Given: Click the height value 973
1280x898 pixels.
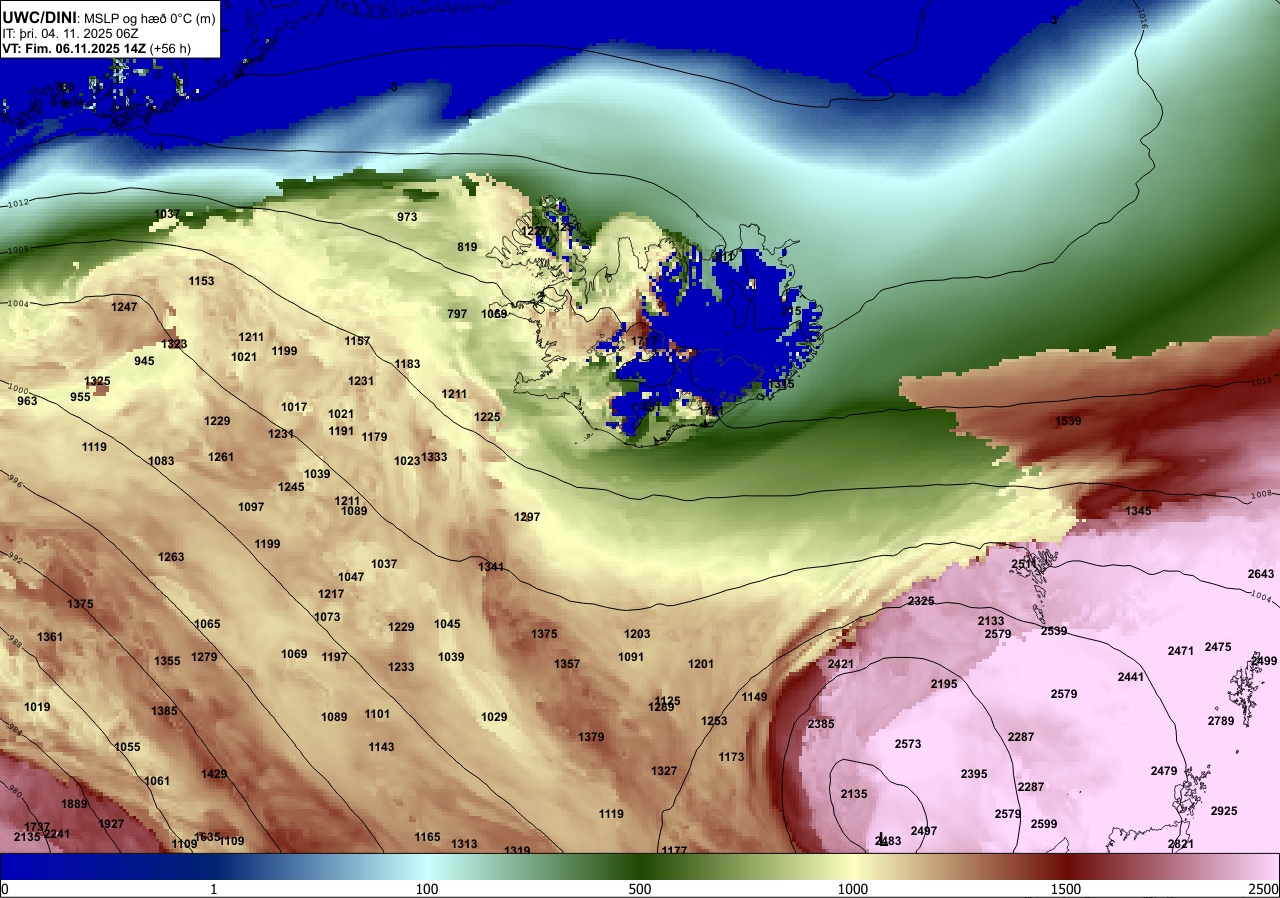Looking at the screenshot, I should (407, 217).
